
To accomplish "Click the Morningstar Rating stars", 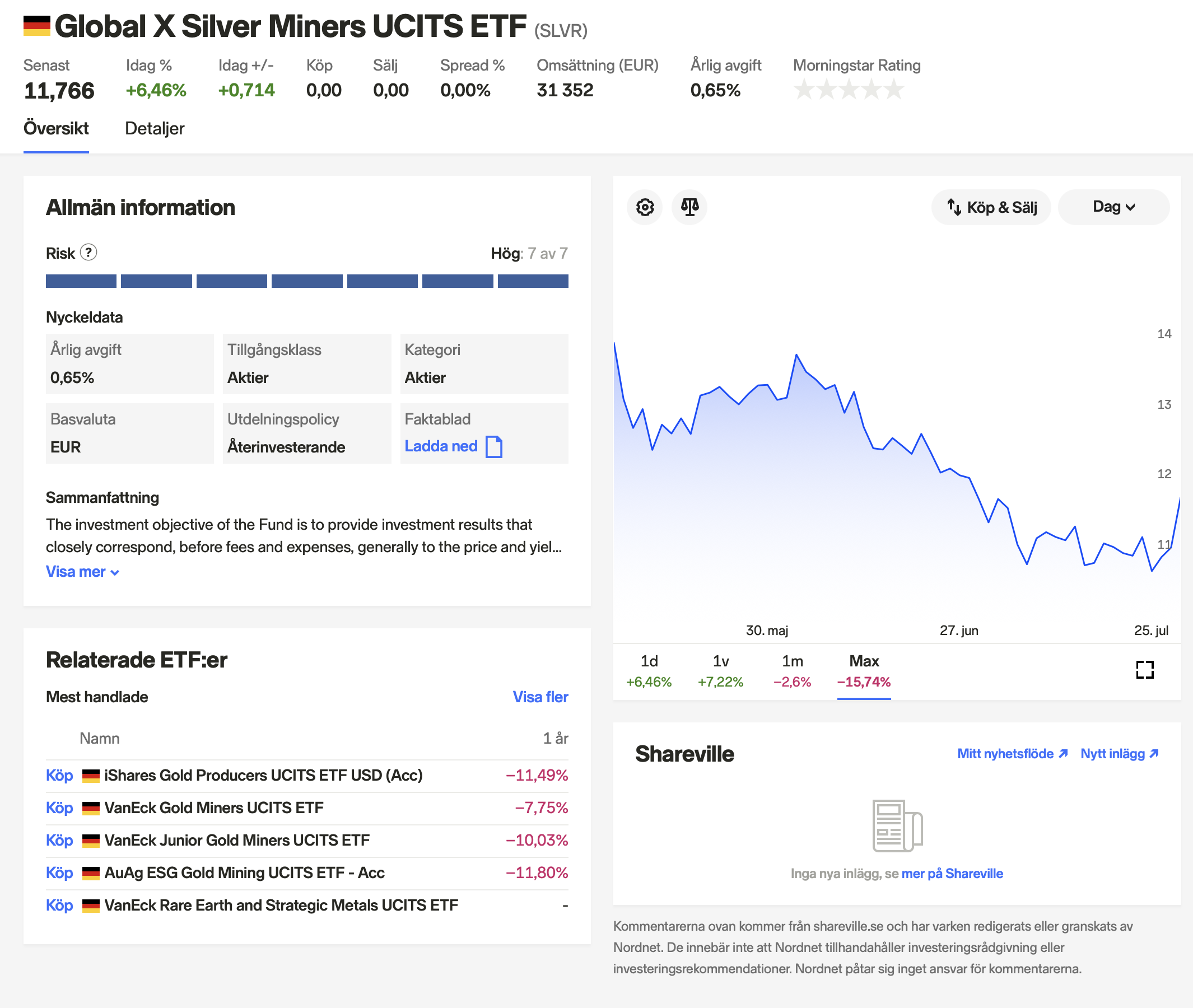I will point(849,90).
